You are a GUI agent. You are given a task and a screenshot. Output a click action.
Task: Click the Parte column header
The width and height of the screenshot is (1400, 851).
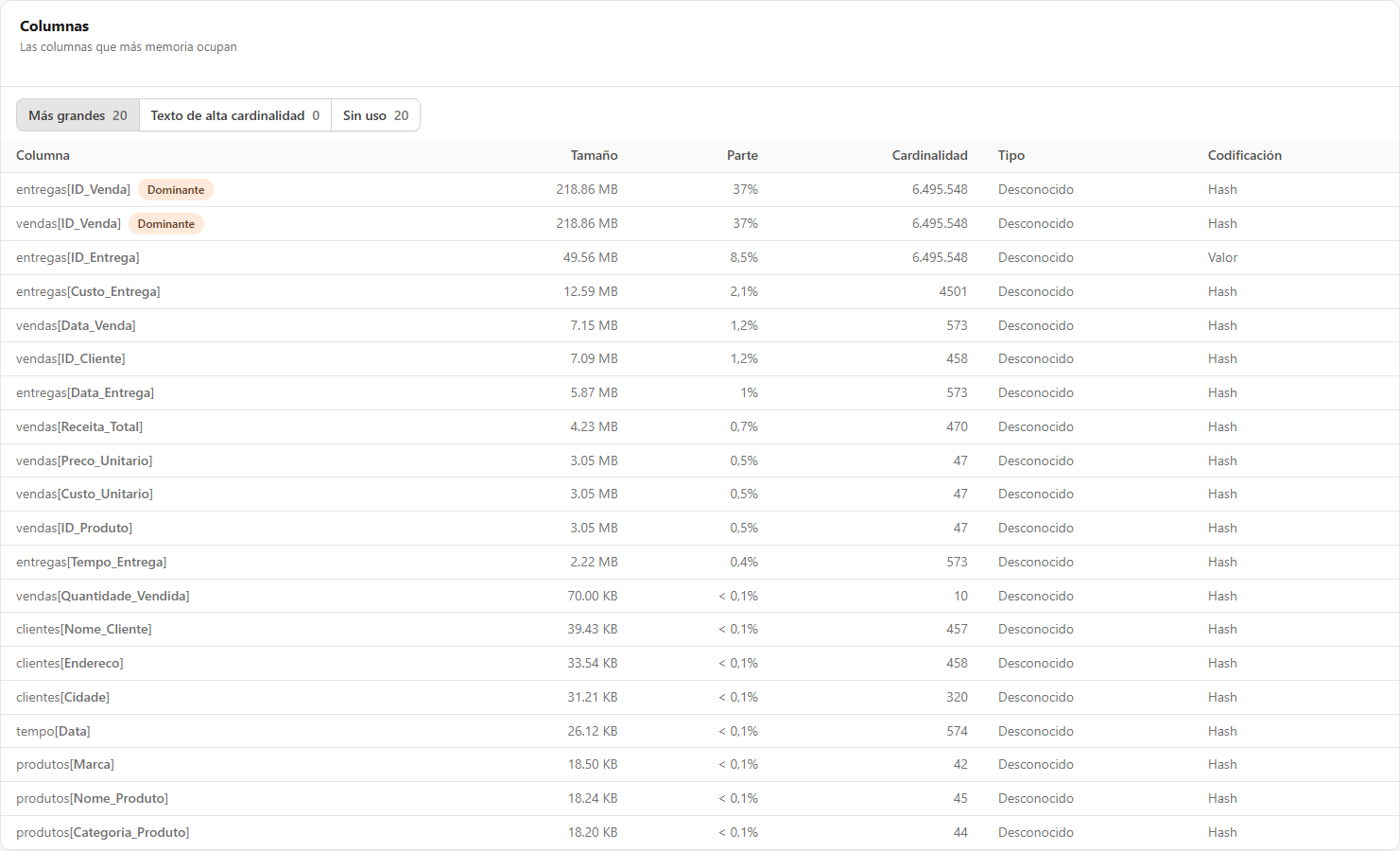(x=742, y=155)
